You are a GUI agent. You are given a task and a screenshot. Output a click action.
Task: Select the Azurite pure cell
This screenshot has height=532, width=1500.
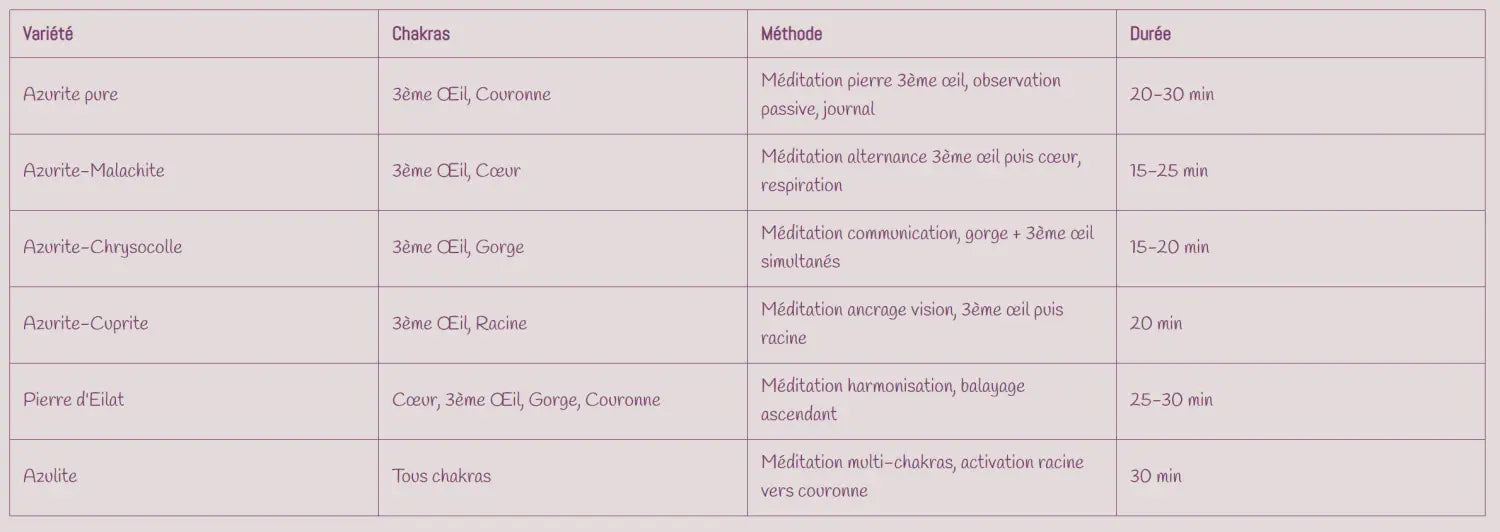70,95
